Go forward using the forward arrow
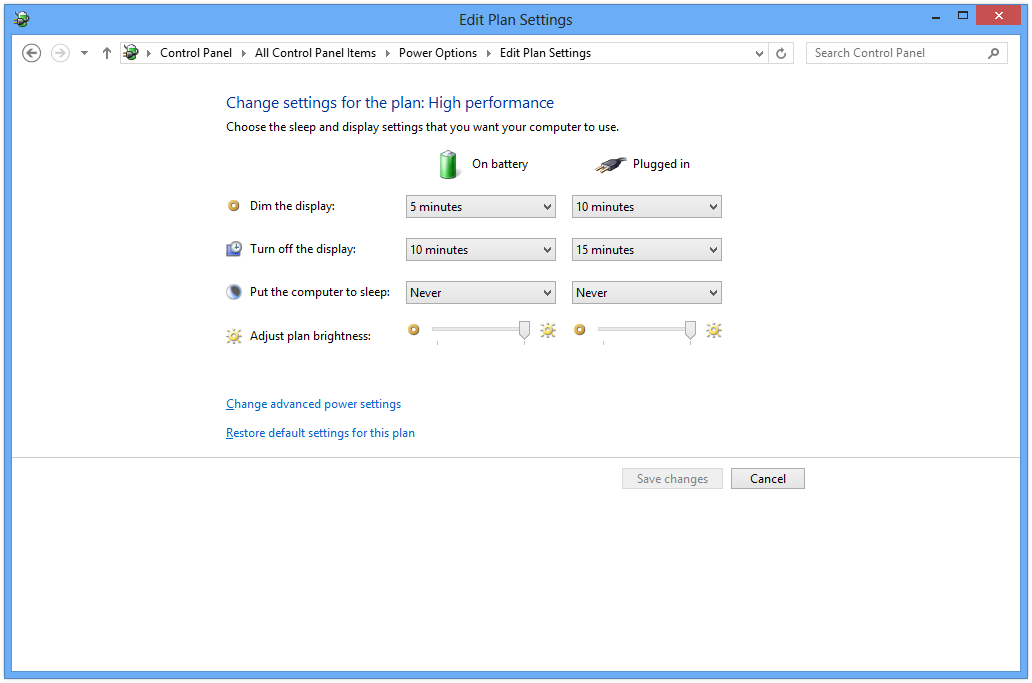Viewport: 1032px width, 683px height. [x=60, y=53]
